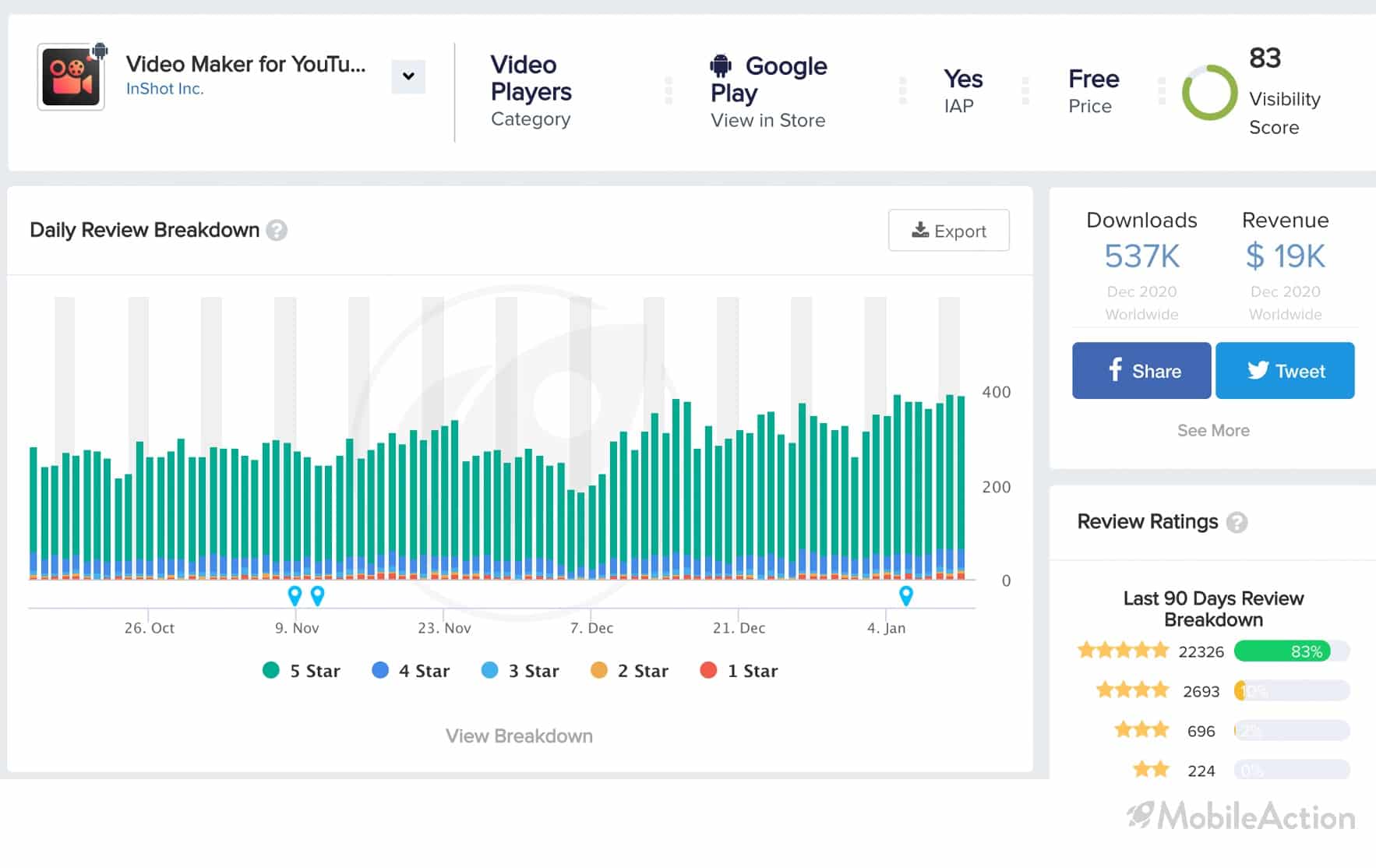Click the Export button
This screenshot has width=1376, height=868.
pos(948,231)
